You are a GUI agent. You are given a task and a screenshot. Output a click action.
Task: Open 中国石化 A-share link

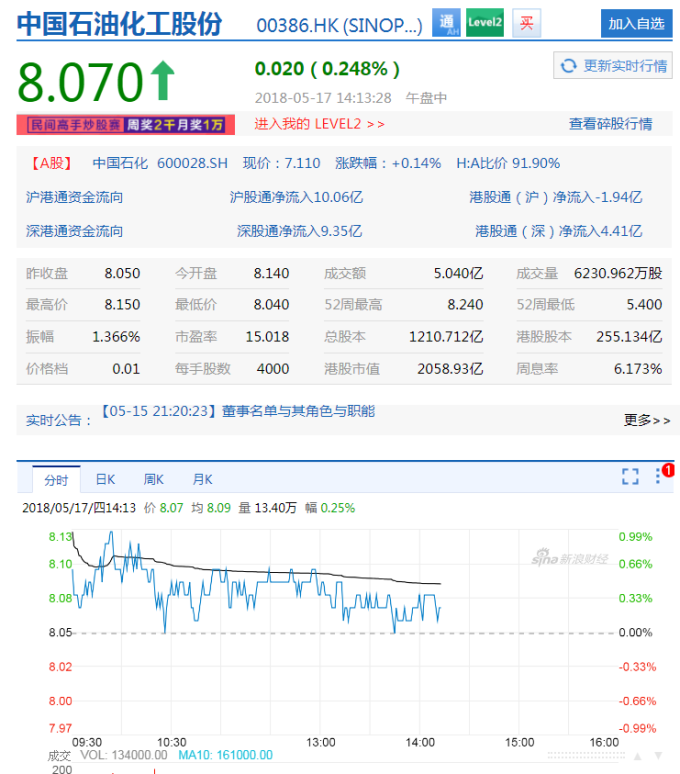pos(120,163)
